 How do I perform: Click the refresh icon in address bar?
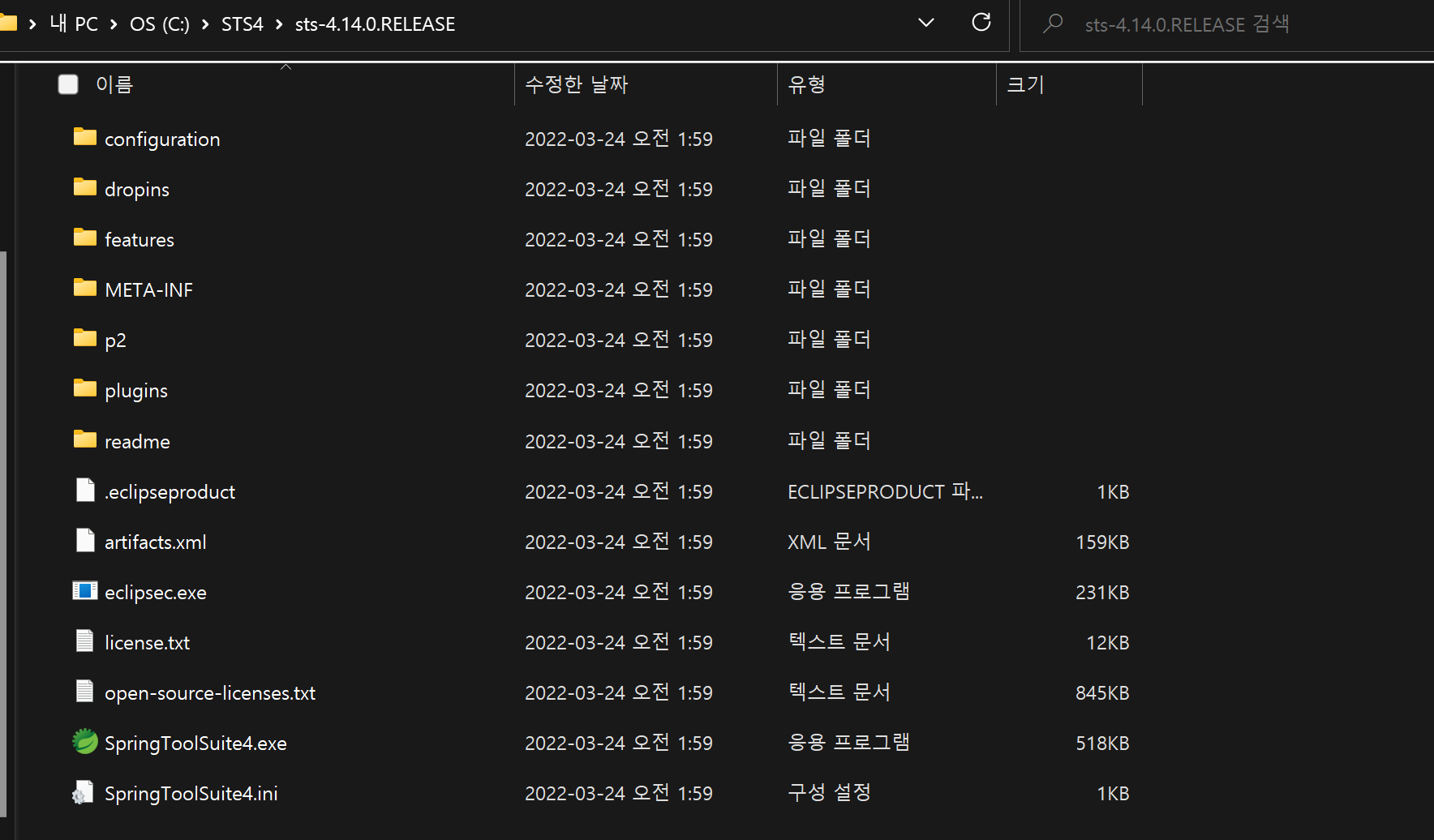(x=981, y=23)
